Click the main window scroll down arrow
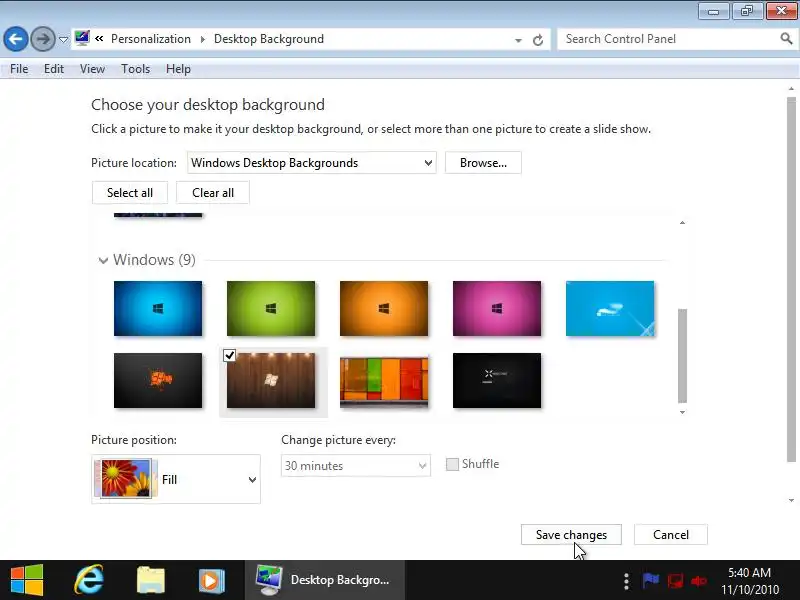Screen dimensions: 800x600 (x=791, y=501)
